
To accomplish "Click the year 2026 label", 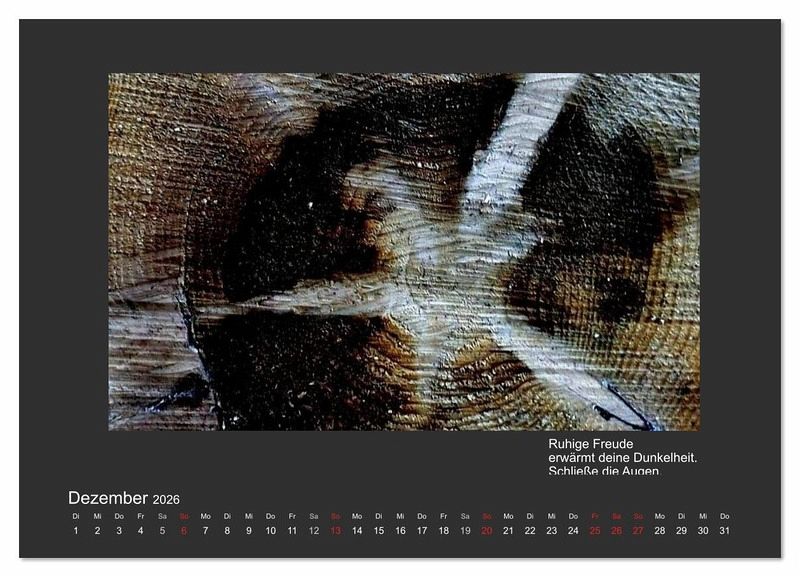I will click(x=167, y=500).
